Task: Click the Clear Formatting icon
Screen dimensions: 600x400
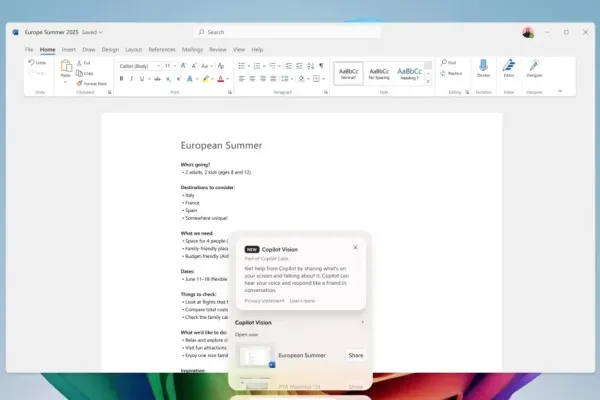Action: [x=221, y=66]
